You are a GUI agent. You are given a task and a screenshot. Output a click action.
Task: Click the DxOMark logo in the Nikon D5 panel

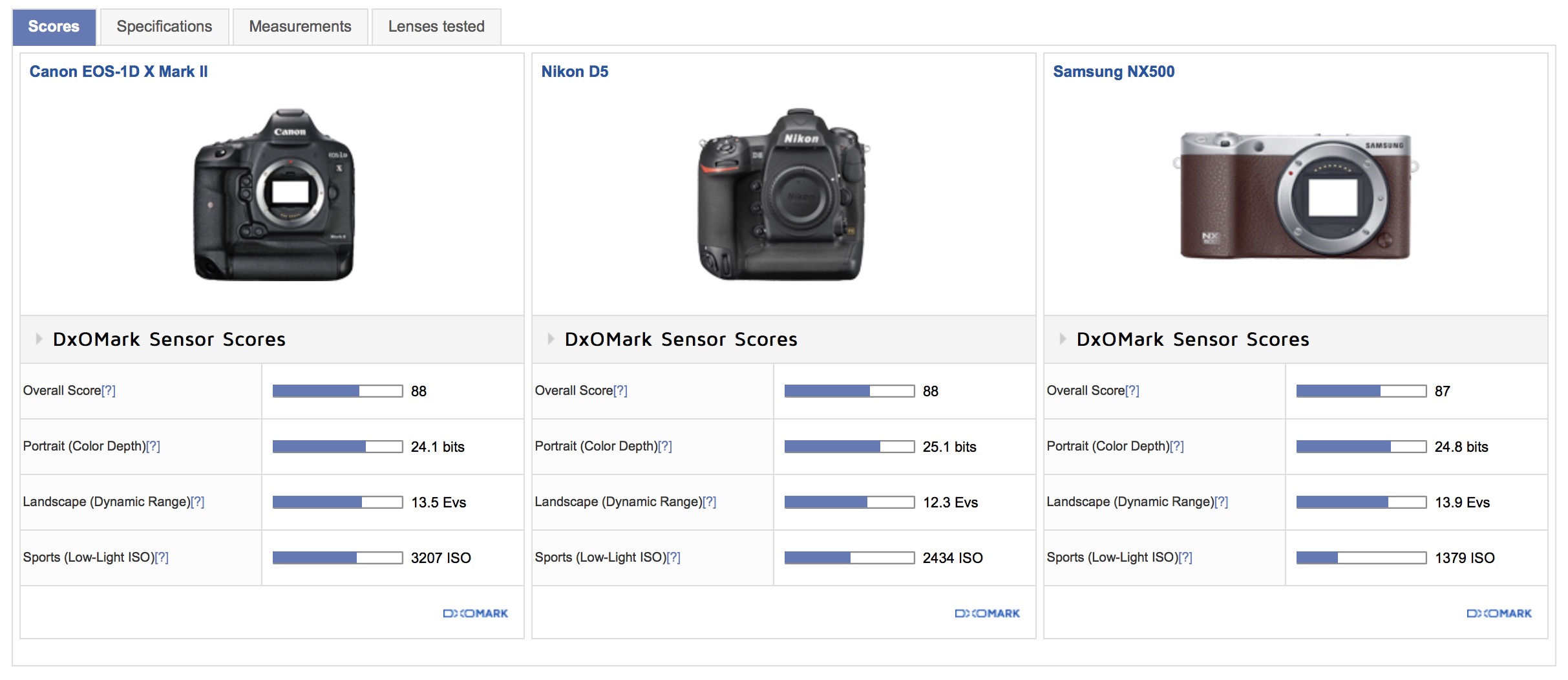point(988,613)
